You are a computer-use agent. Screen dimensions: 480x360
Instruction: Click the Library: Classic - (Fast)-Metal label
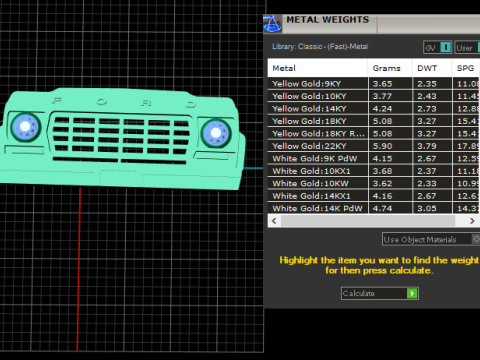320,47
